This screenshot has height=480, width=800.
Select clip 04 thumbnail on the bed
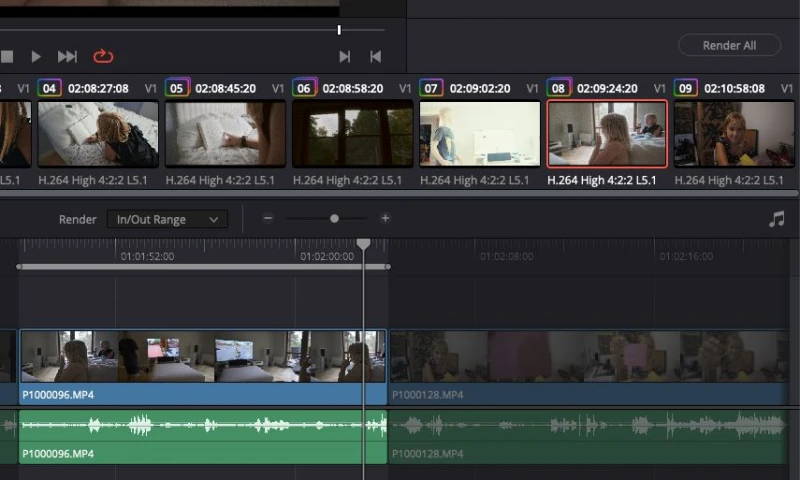pyautogui.click(x=98, y=134)
